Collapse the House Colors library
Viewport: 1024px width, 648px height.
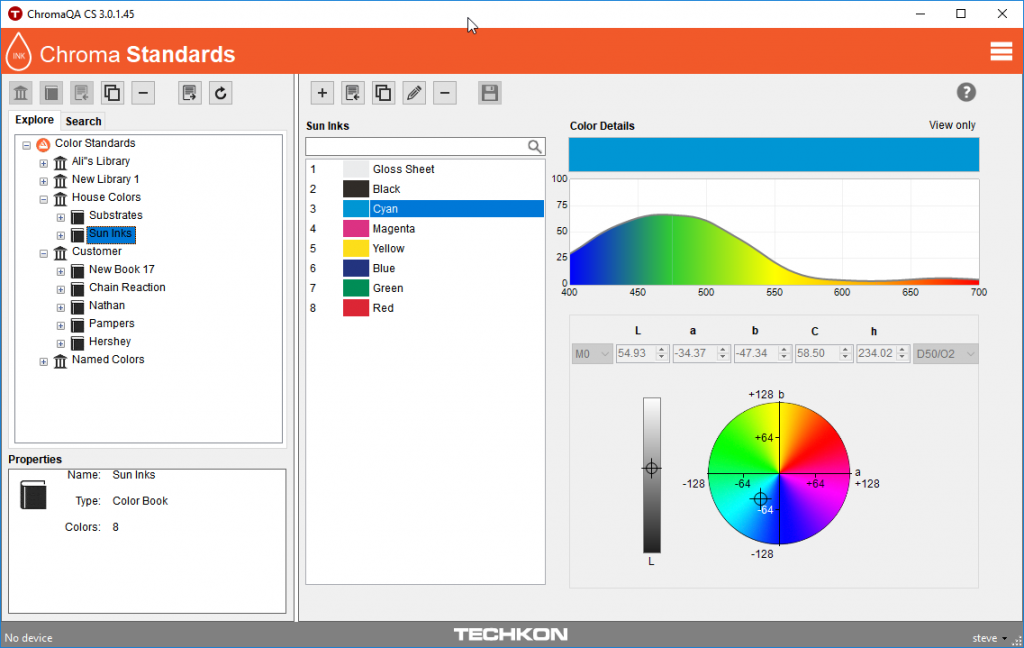[43, 199]
